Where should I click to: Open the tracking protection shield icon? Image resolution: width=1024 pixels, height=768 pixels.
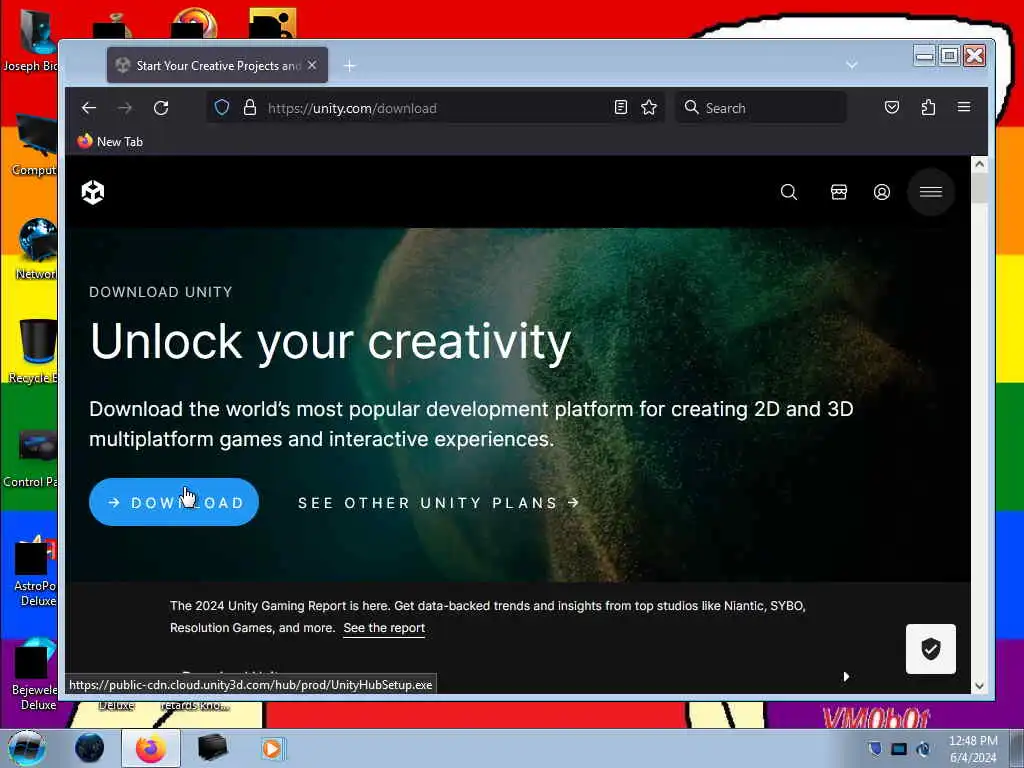[222, 107]
